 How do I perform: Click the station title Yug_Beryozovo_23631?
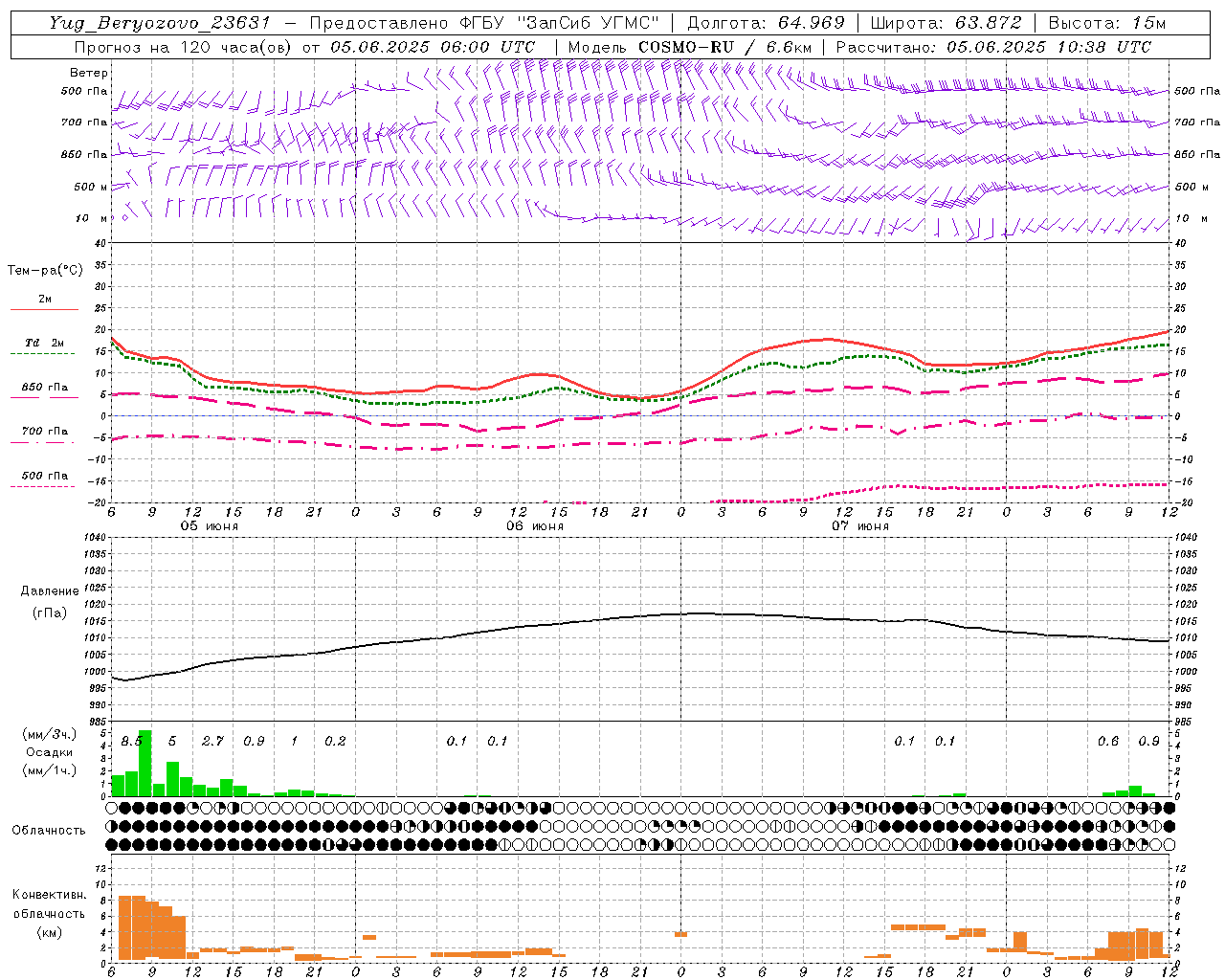pyautogui.click(x=160, y=23)
